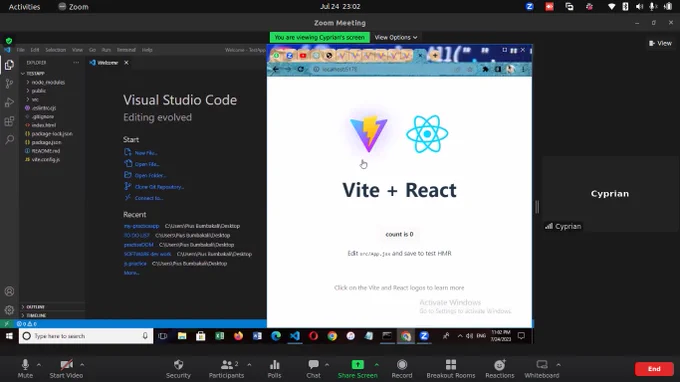Viewport: 680px width, 382px height.
Task: Open VS Code from the Windows taskbar
Action: [294, 336]
